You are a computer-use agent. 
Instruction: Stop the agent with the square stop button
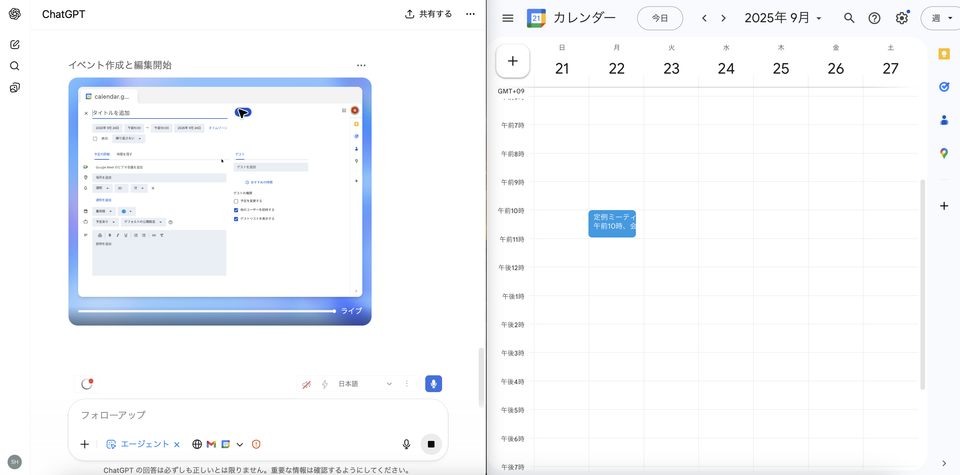(431, 444)
